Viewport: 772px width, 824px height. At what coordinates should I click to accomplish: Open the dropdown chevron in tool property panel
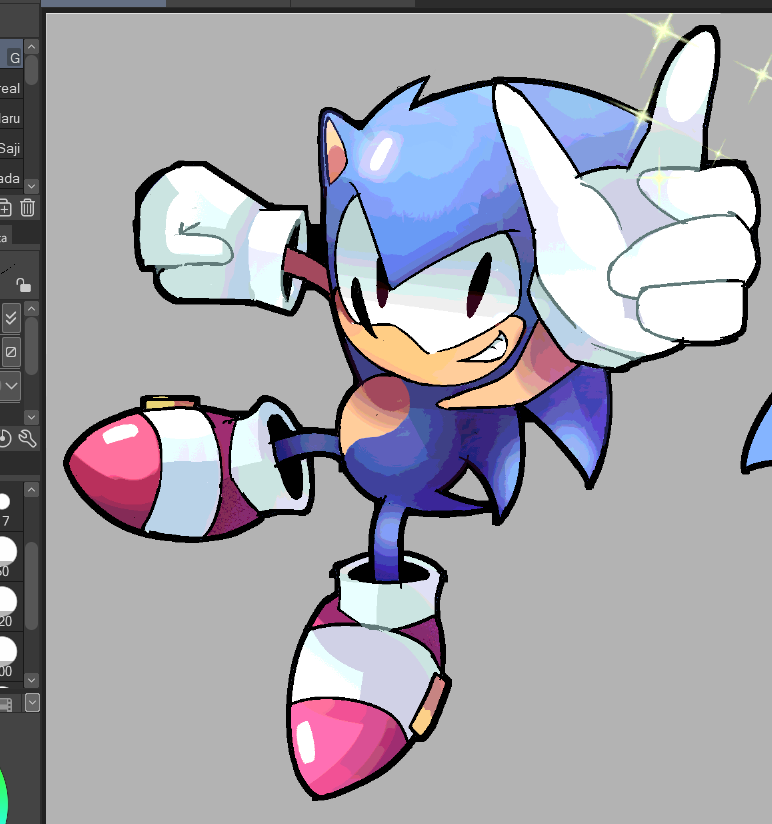pos(11,386)
